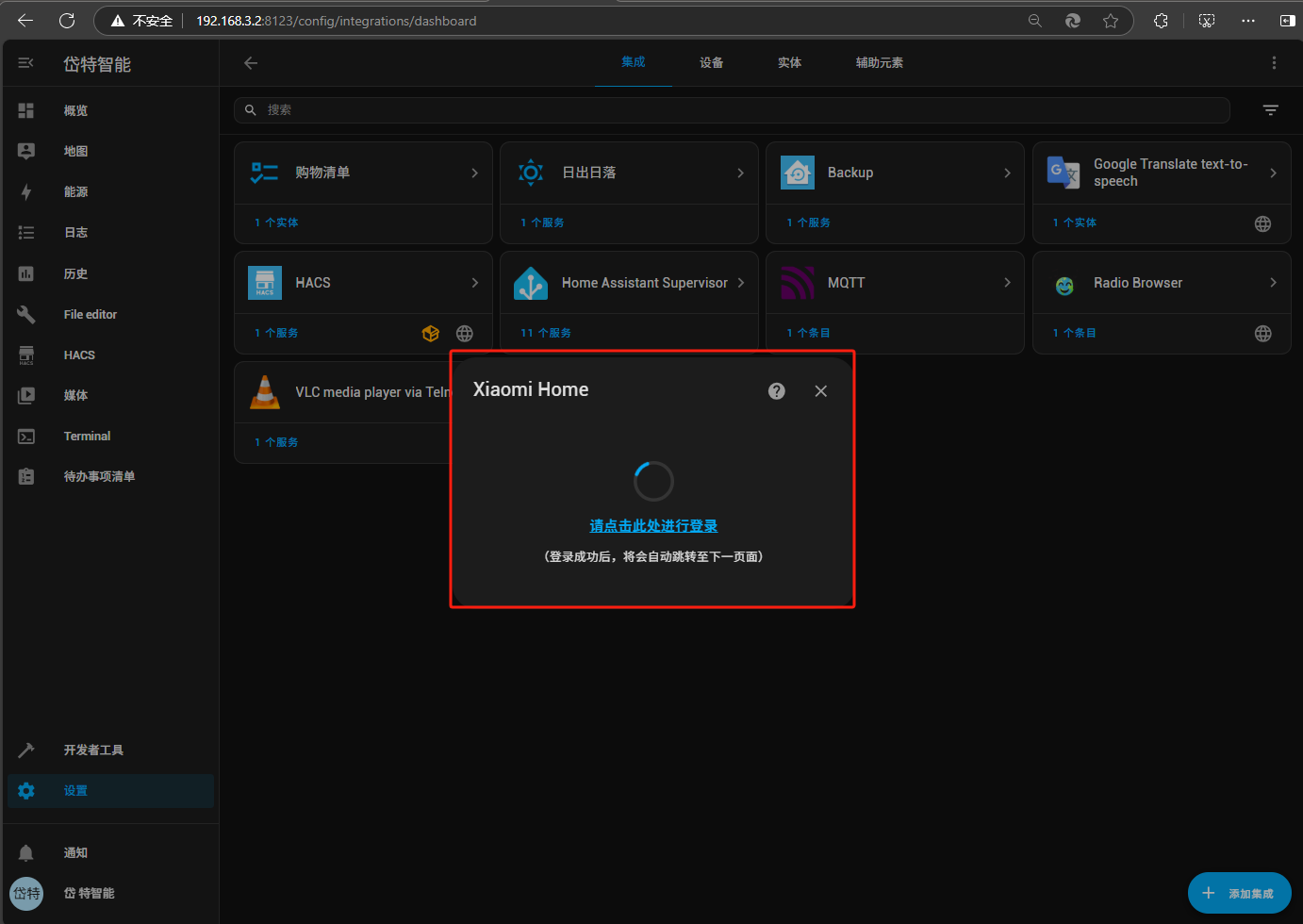Screen dimensions: 1303x924
Task: Open Terminal from the sidebar
Action: point(87,437)
